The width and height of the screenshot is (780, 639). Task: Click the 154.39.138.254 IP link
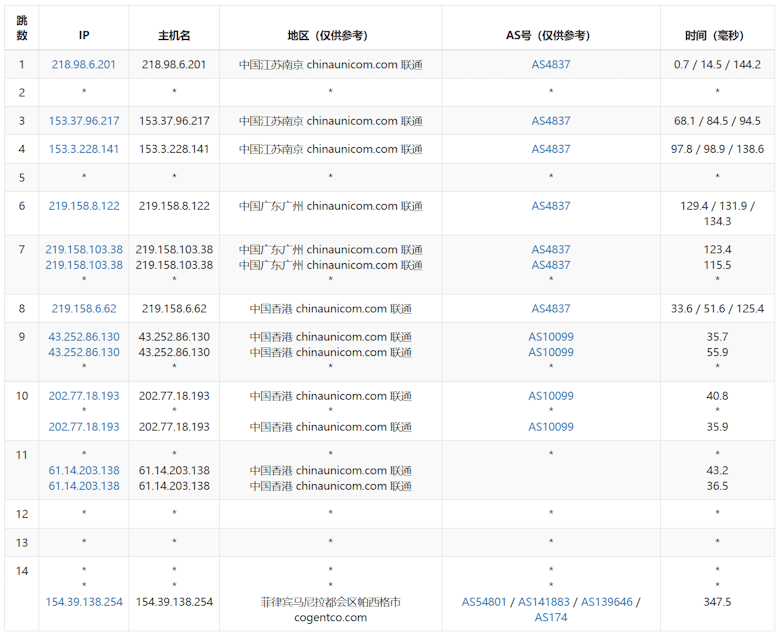click(84, 602)
